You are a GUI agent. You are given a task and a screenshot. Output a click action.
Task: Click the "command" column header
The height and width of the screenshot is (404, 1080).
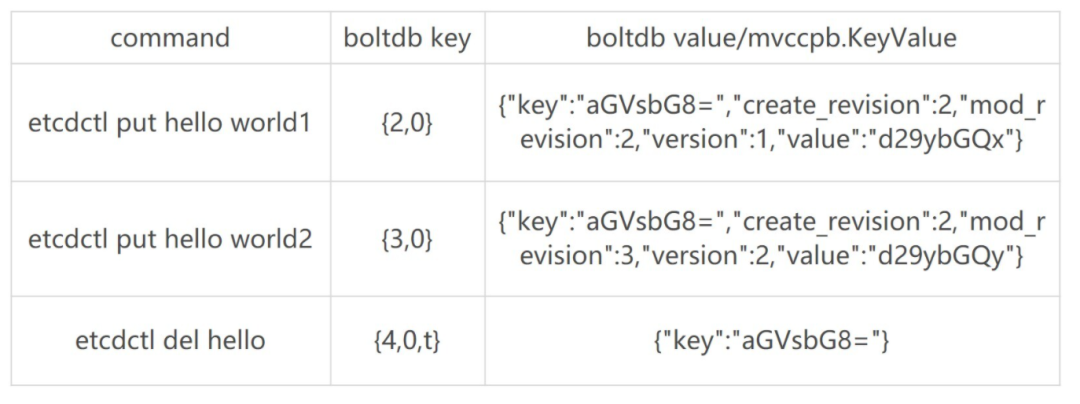coord(170,37)
